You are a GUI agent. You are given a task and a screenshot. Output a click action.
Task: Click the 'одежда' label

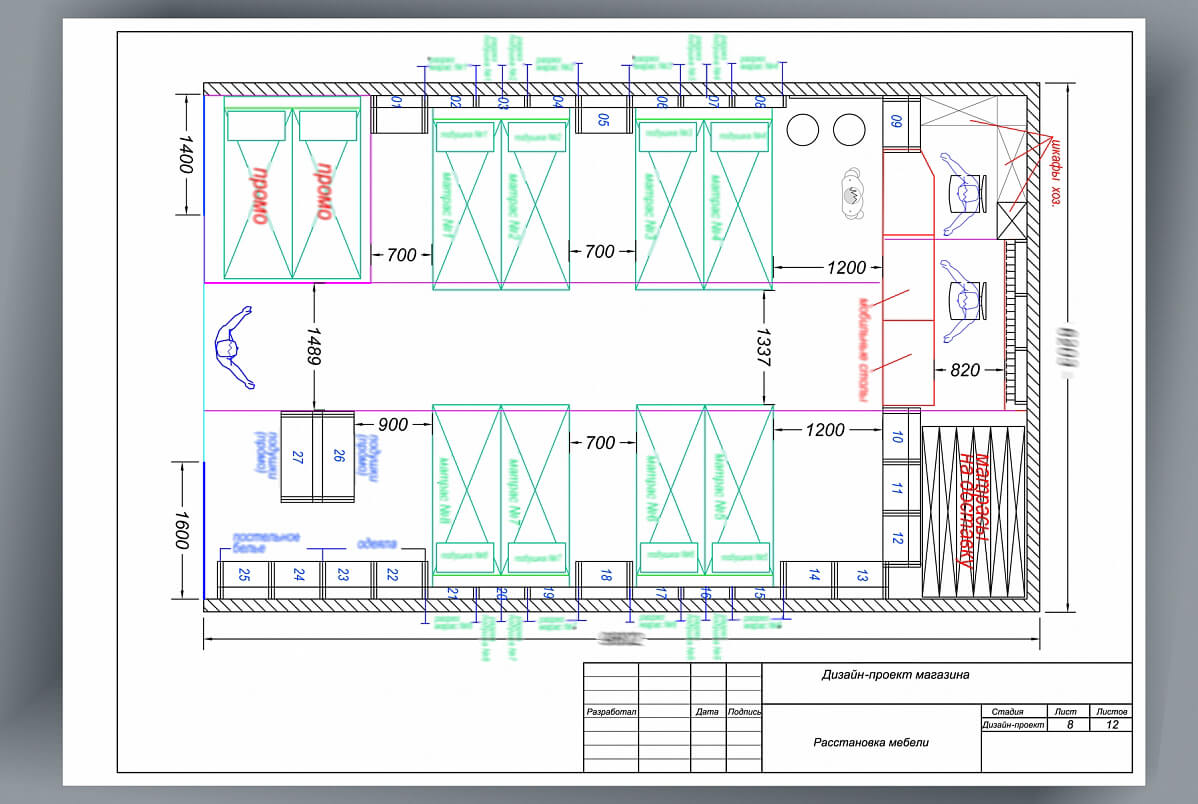(377, 543)
